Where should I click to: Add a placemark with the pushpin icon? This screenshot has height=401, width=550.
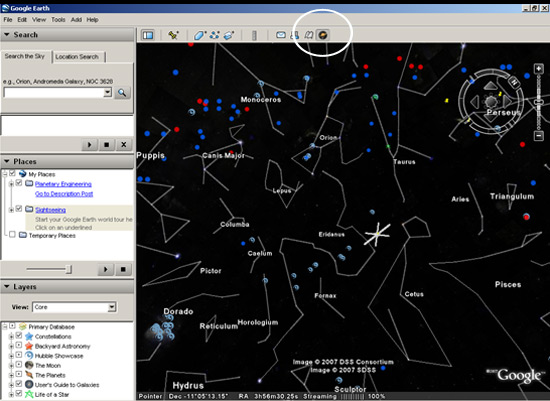tap(173, 35)
